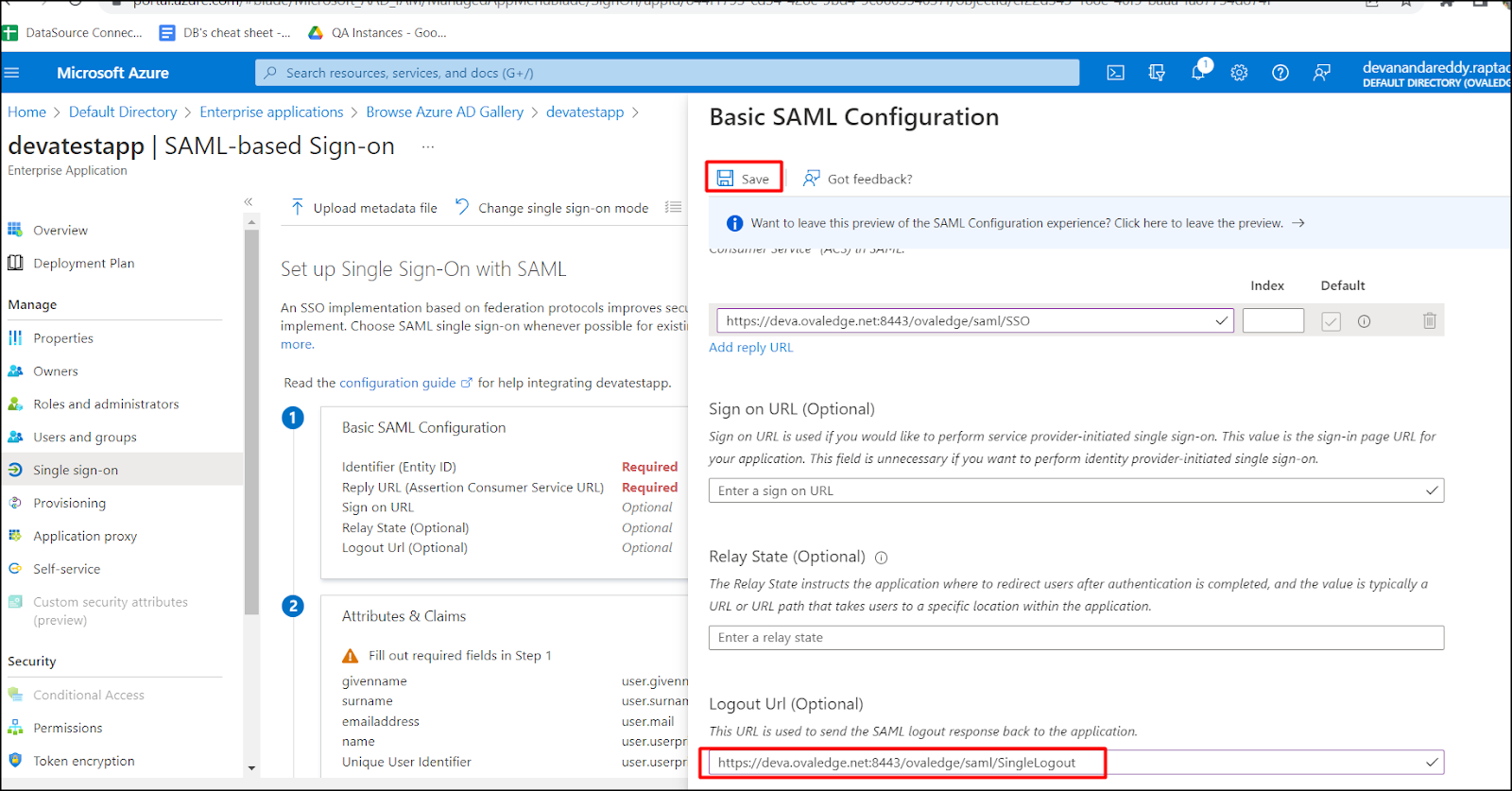Open Provisioning settings
This screenshot has width=1512, height=791.
tap(70, 503)
